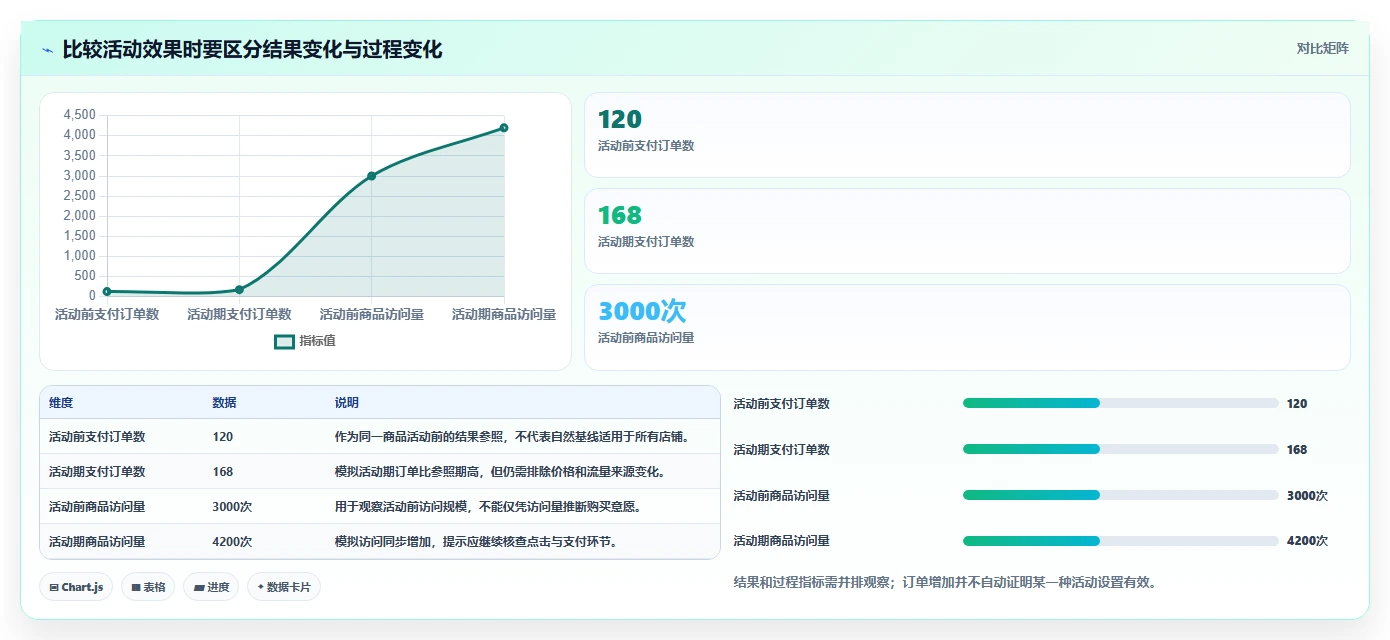Image resolution: width=1390 pixels, height=640 pixels.
Task: Click table data cell 120
Action: (223, 437)
